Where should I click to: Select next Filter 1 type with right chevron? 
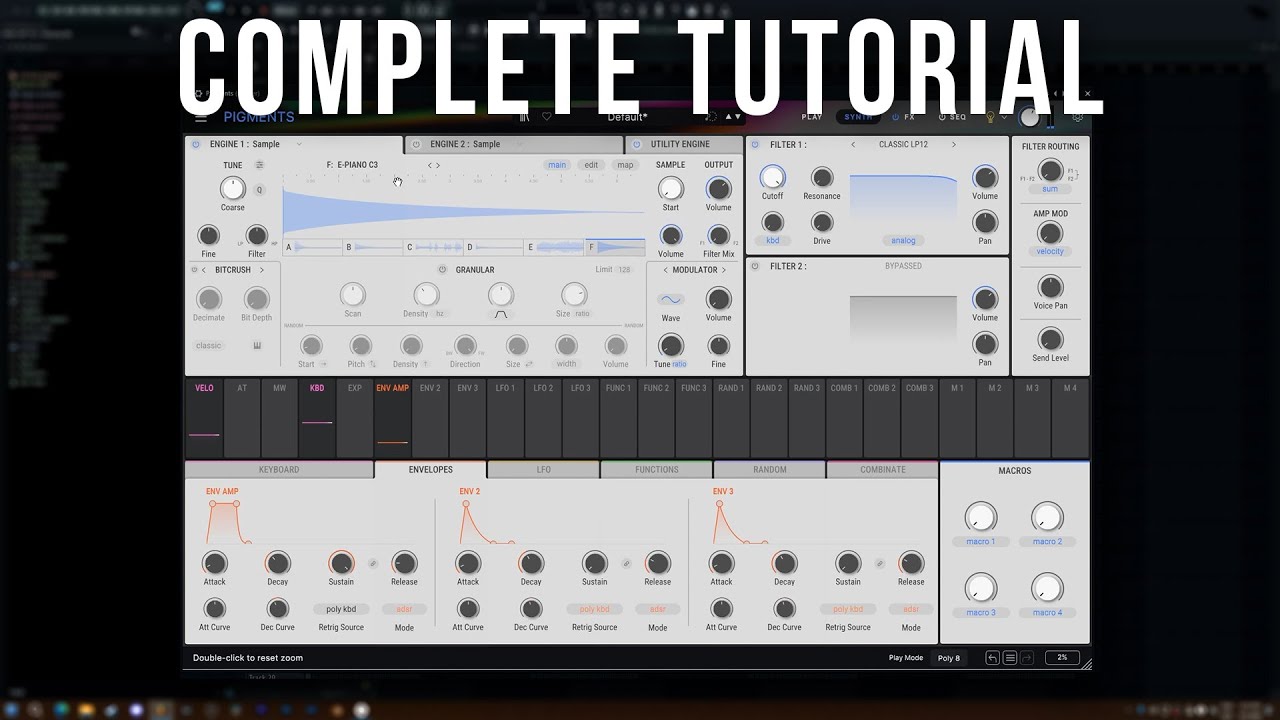tap(954, 144)
